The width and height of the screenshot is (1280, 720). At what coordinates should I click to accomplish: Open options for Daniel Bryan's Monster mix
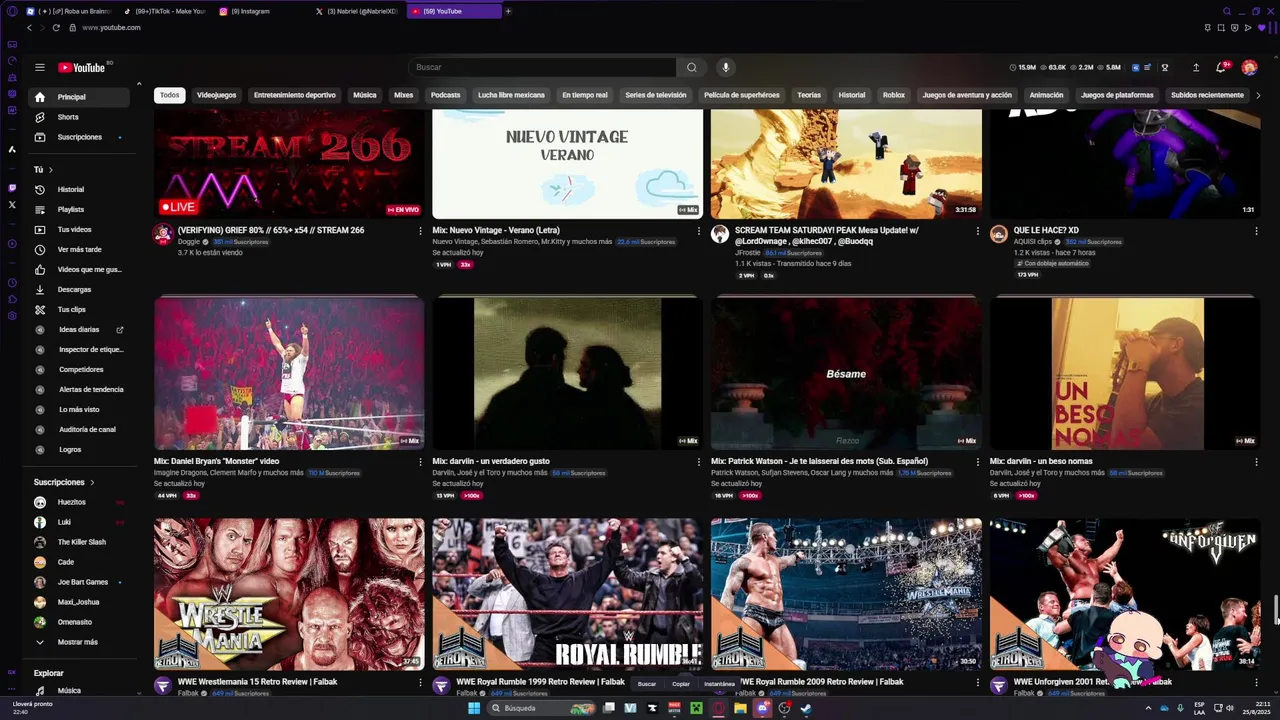click(x=420, y=462)
